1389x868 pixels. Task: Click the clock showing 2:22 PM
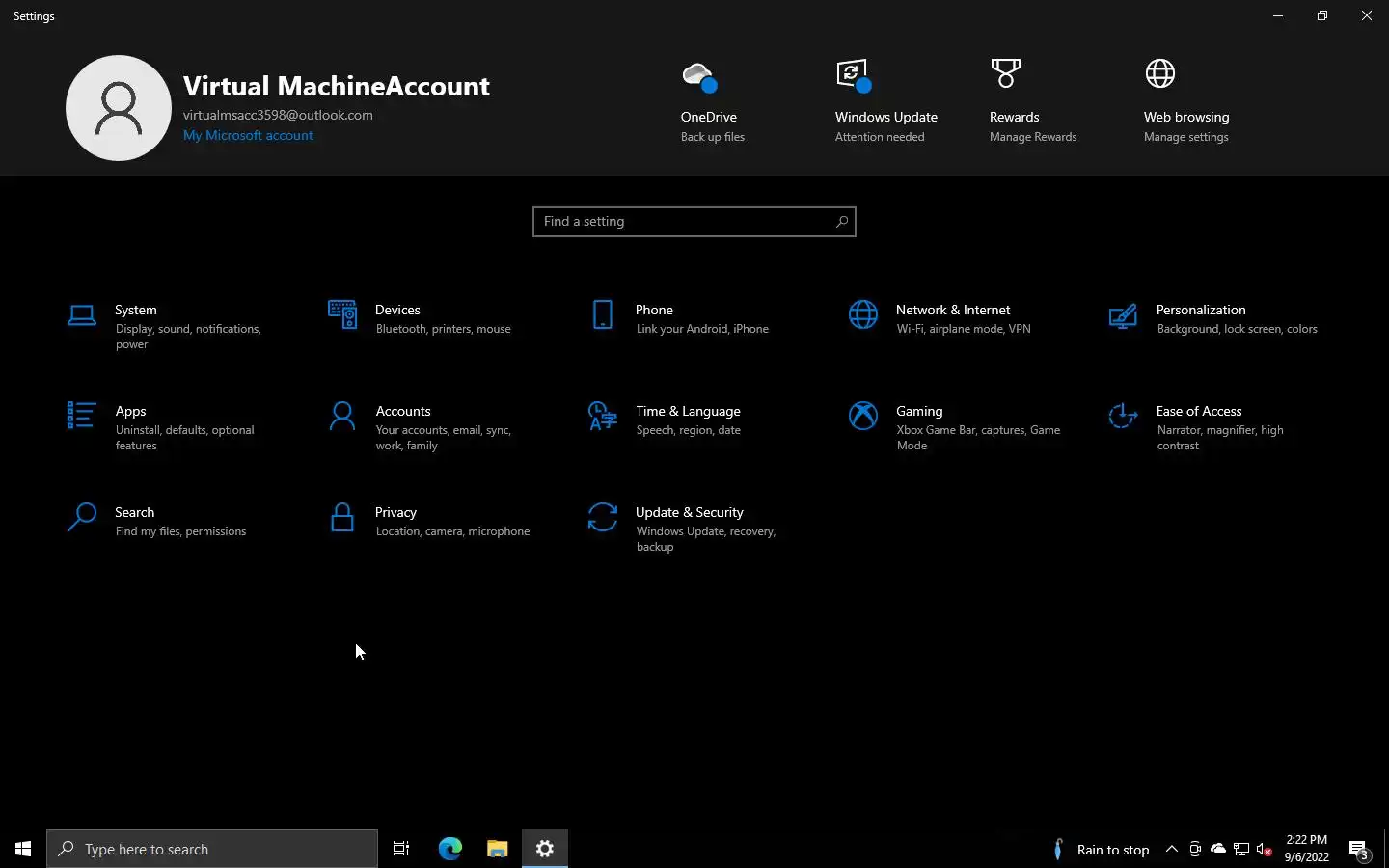pyautogui.click(x=1307, y=840)
